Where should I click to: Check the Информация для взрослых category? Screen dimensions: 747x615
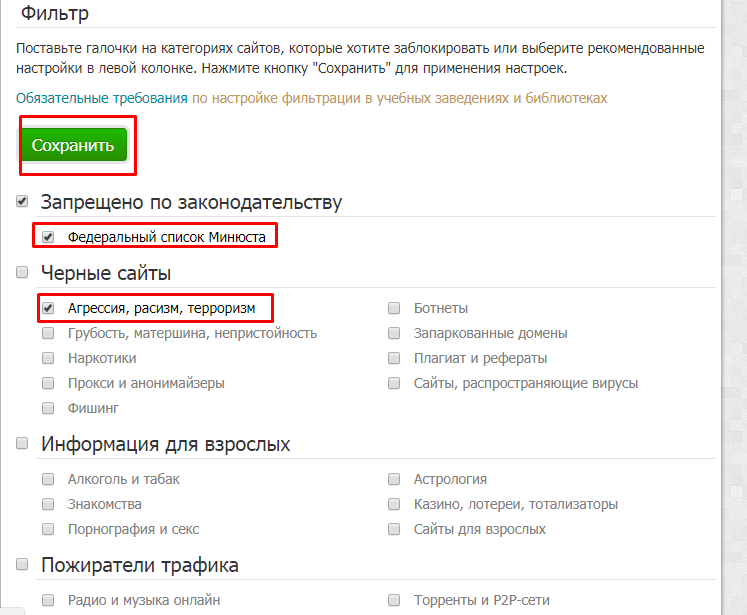(x=22, y=443)
